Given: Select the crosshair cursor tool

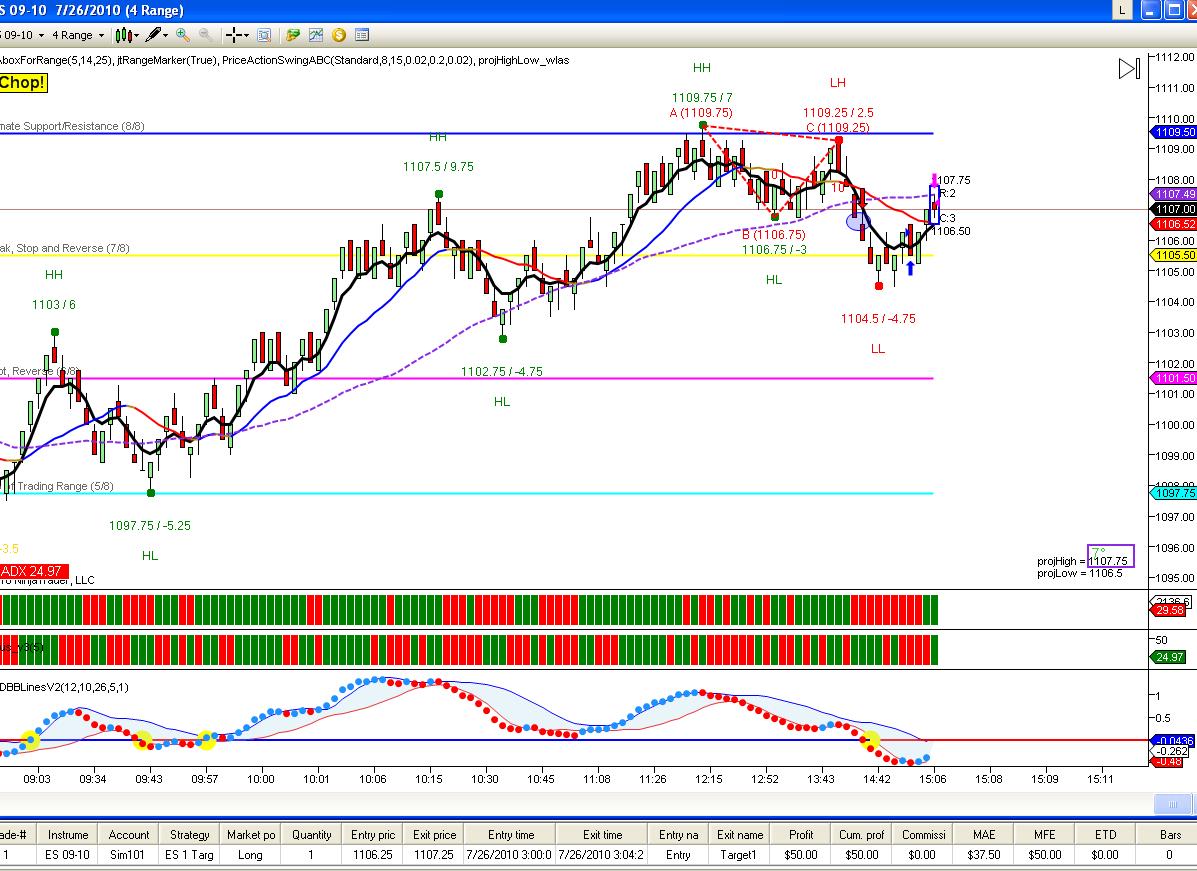Looking at the screenshot, I should pyautogui.click(x=234, y=35).
